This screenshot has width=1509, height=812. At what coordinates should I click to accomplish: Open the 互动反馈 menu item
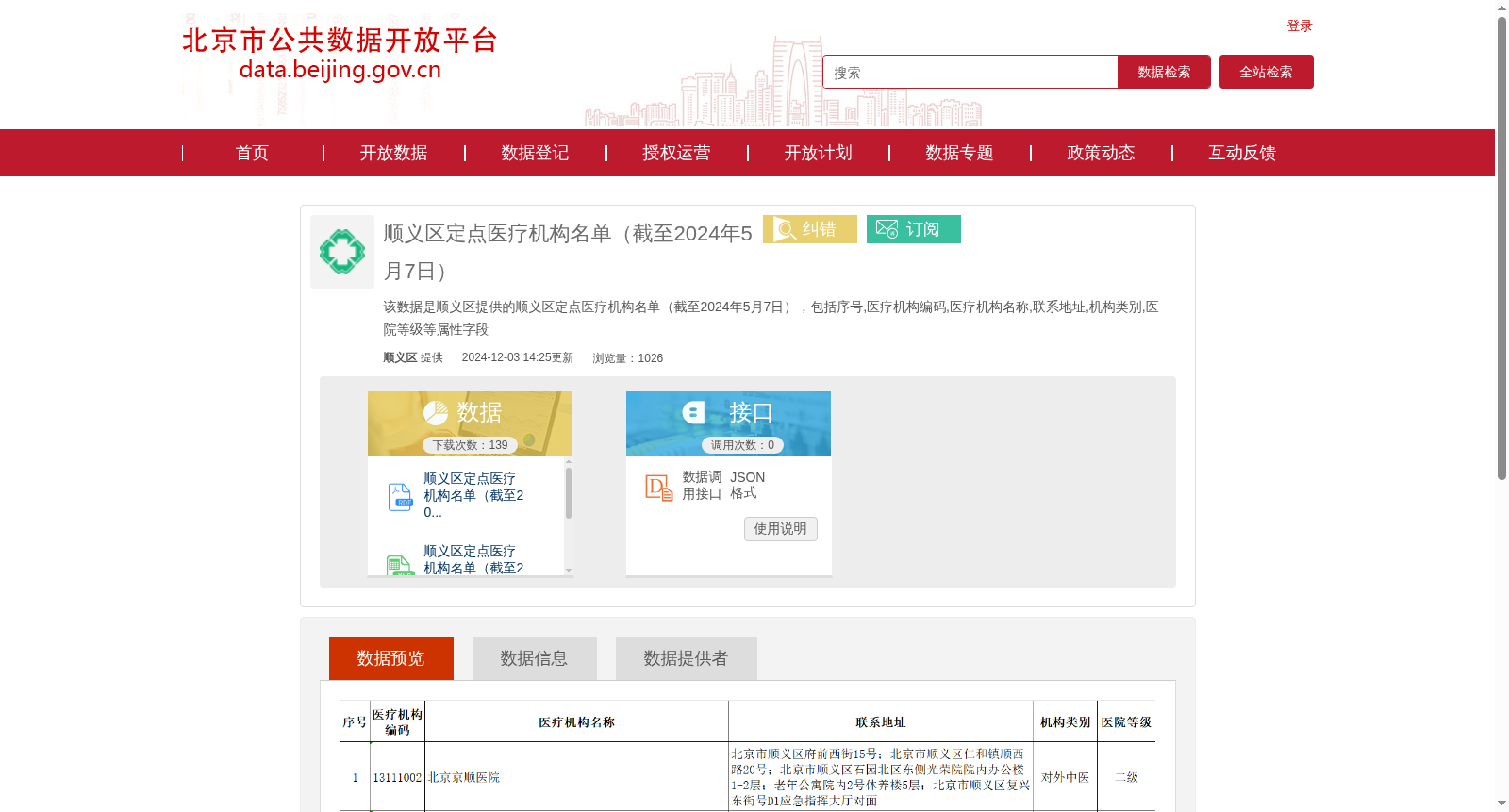click(1242, 153)
